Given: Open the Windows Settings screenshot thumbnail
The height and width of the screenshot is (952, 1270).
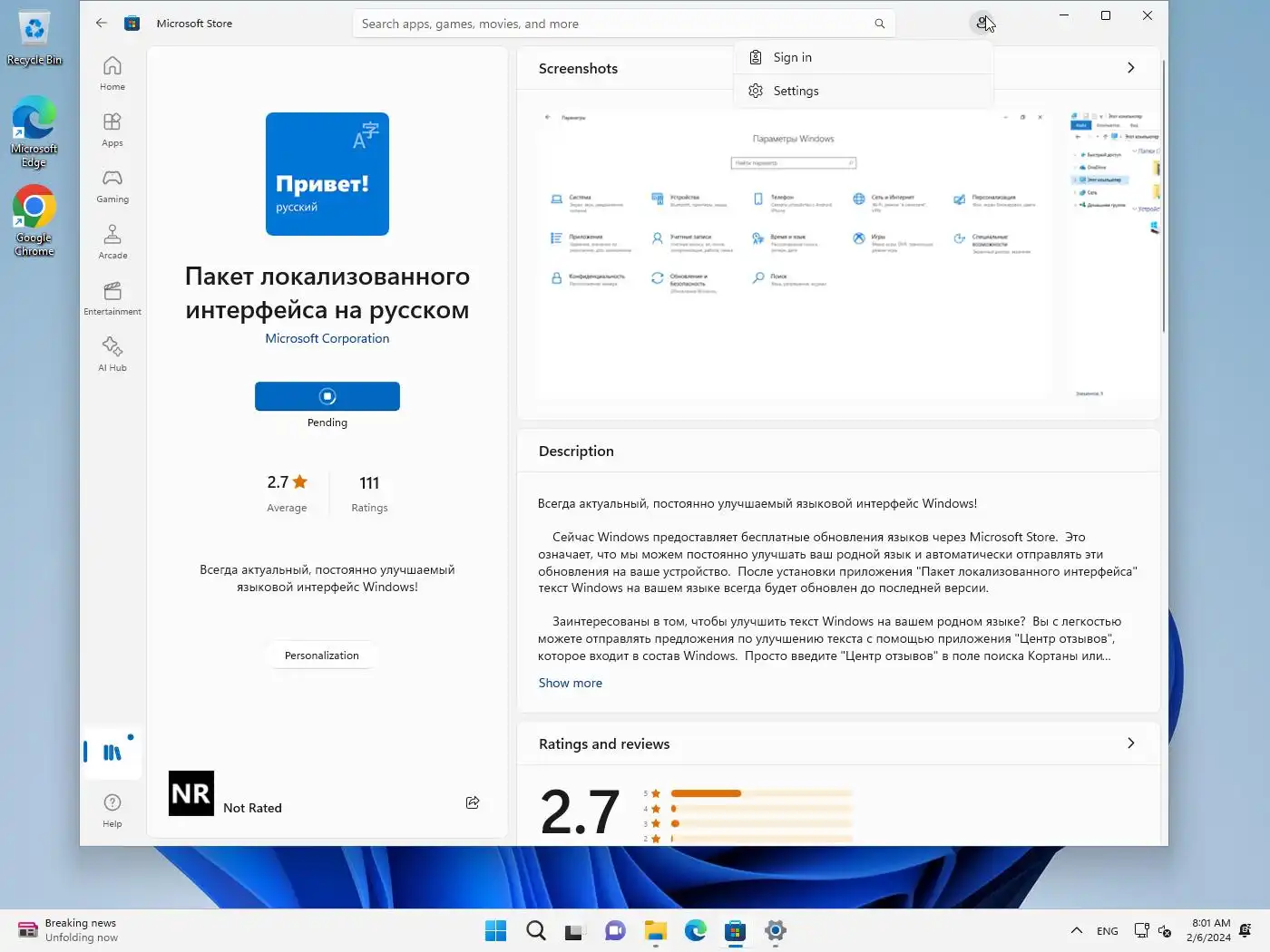Looking at the screenshot, I should 794,254.
